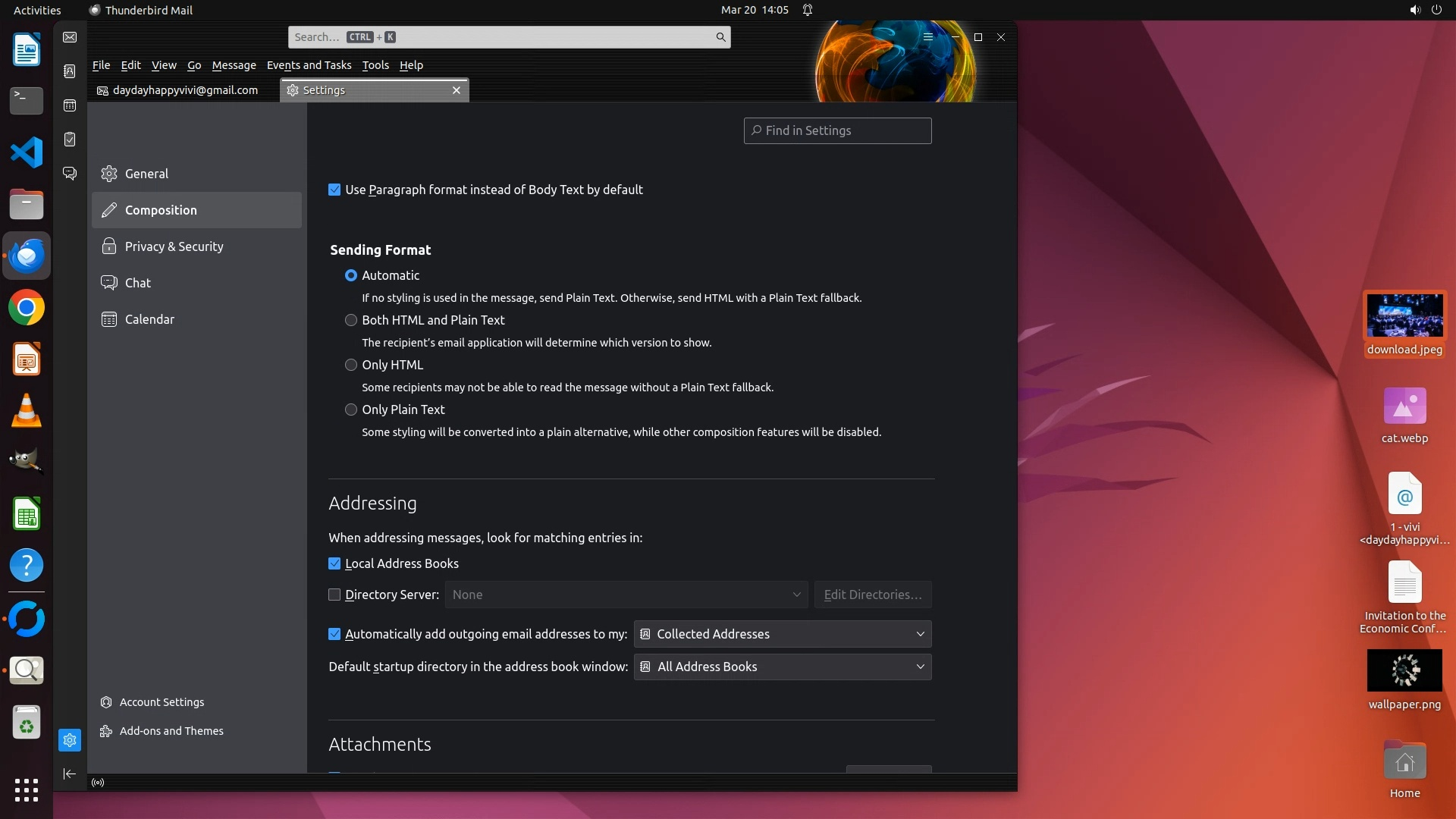Select Both HTML and Plain Text option
This screenshot has width=1456, height=819.
coord(351,320)
